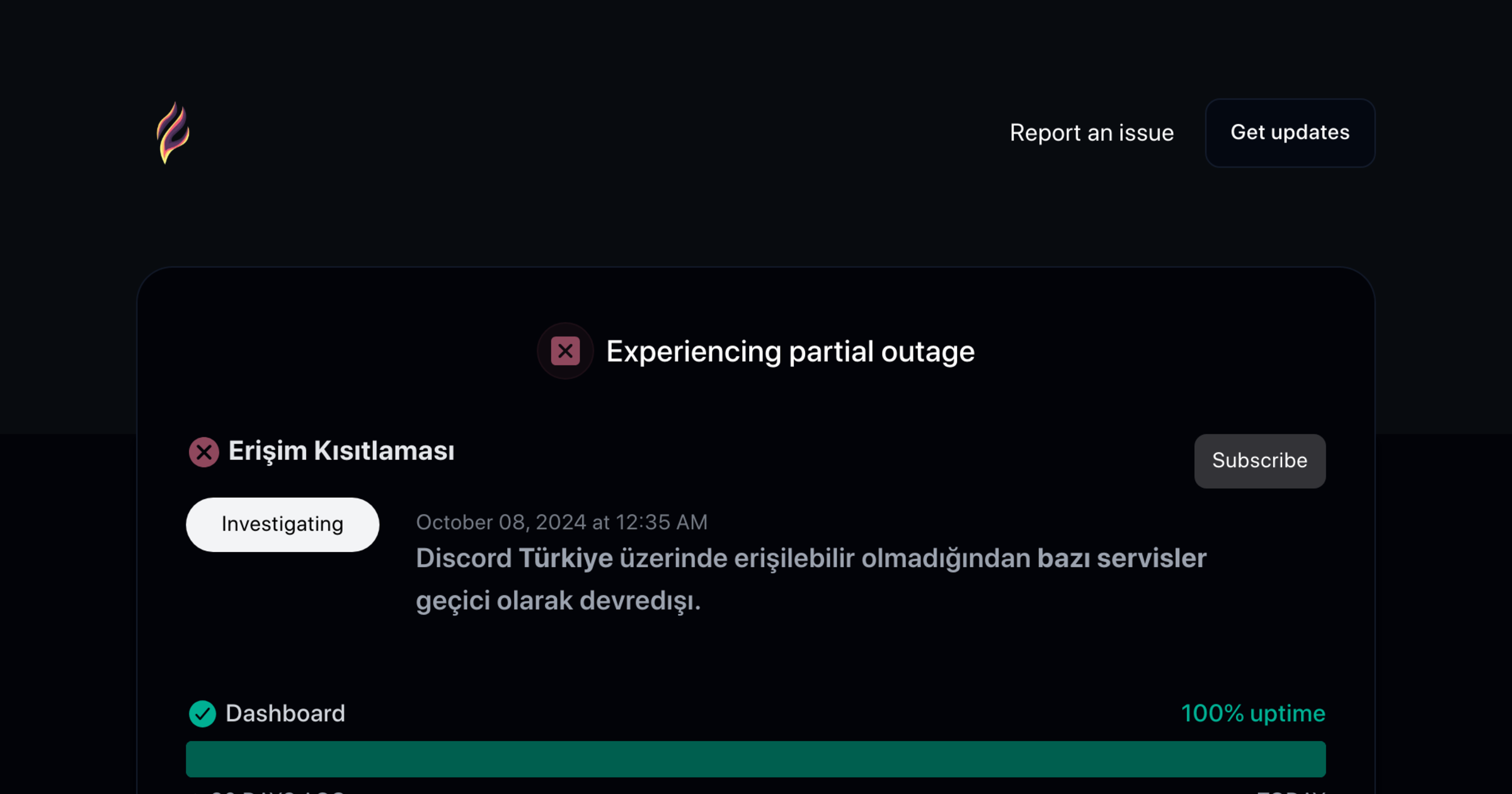Viewport: 1512px width, 794px height.
Task: Click 'Experiencing partial outage' heading
Action: coord(790,351)
